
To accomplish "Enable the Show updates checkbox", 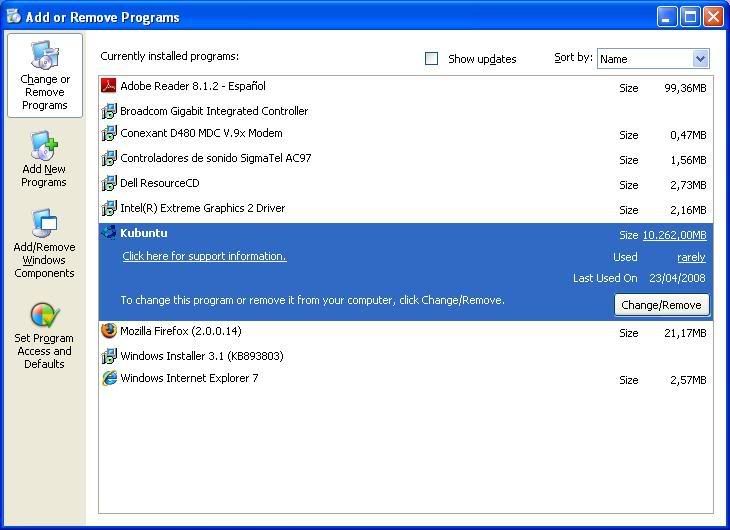I will pyautogui.click(x=432, y=59).
